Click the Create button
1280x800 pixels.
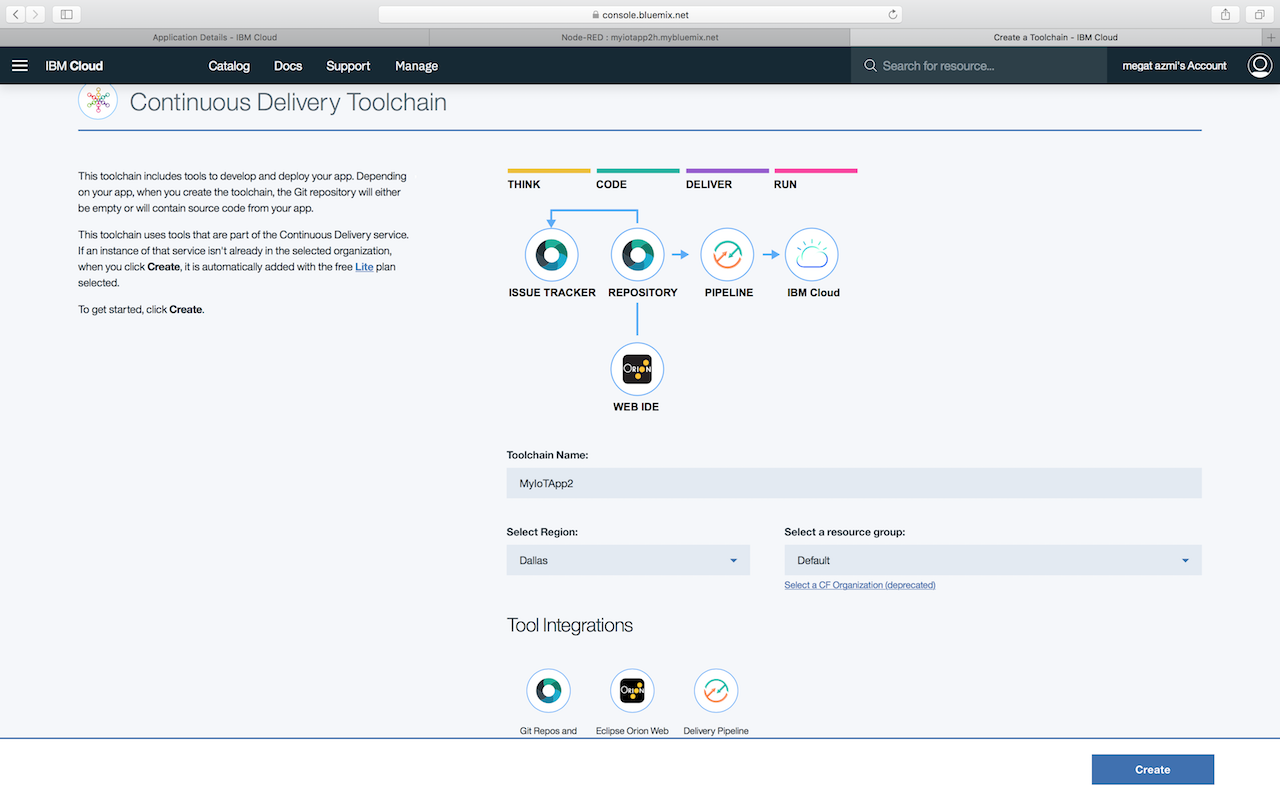click(x=1152, y=769)
